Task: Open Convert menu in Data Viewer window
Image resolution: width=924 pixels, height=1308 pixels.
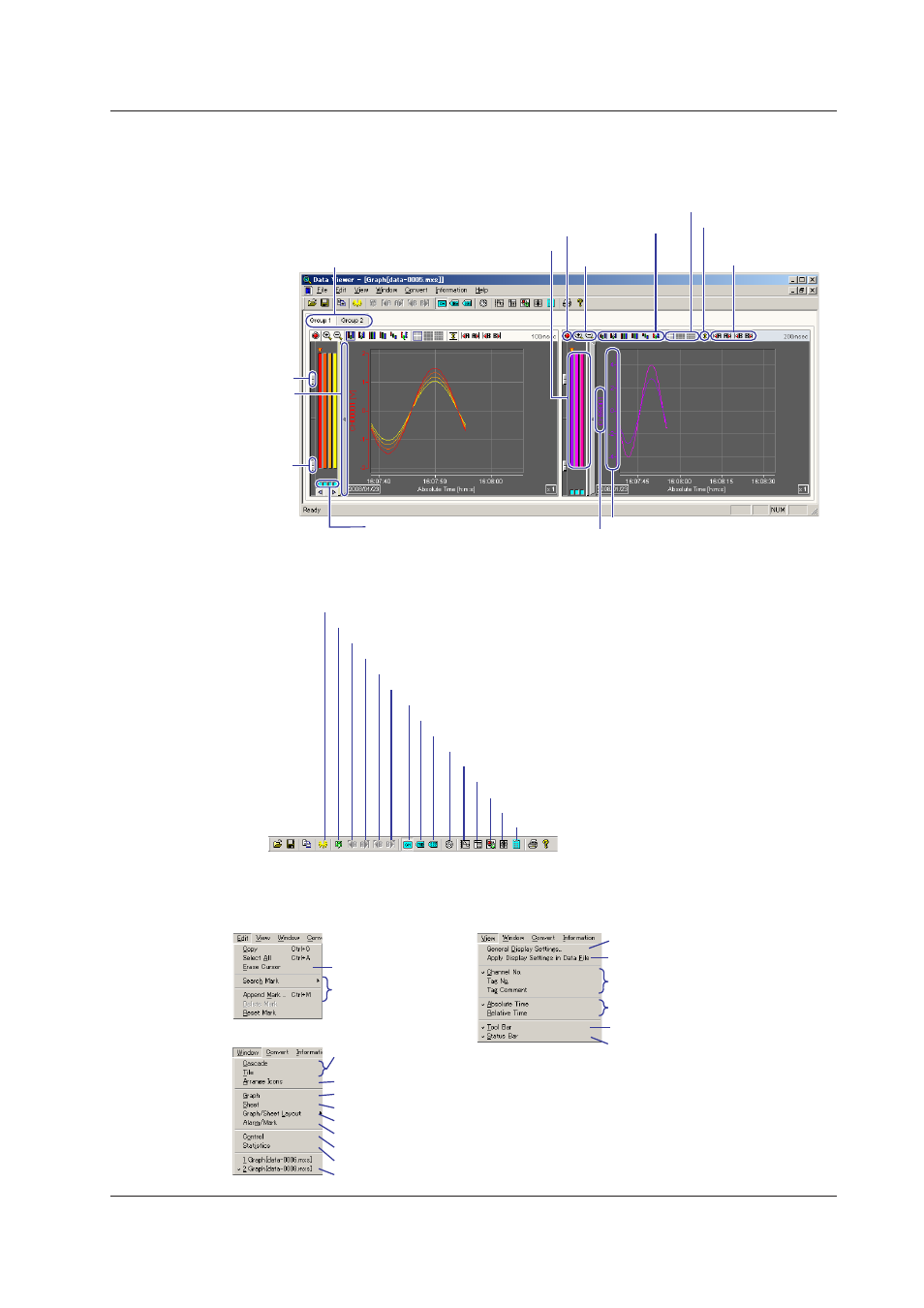Action: coord(416,290)
